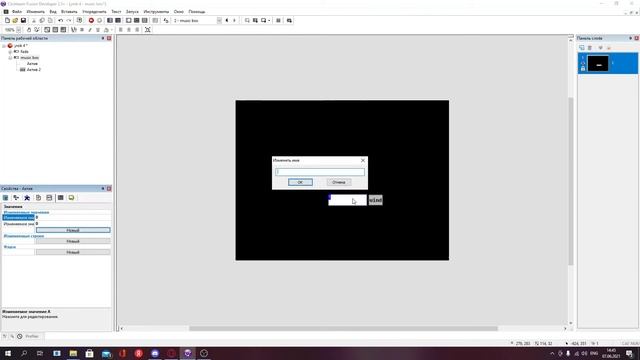Open the Frame Editor toolbar icon
This screenshot has height=360, width=640.
coord(129,20)
